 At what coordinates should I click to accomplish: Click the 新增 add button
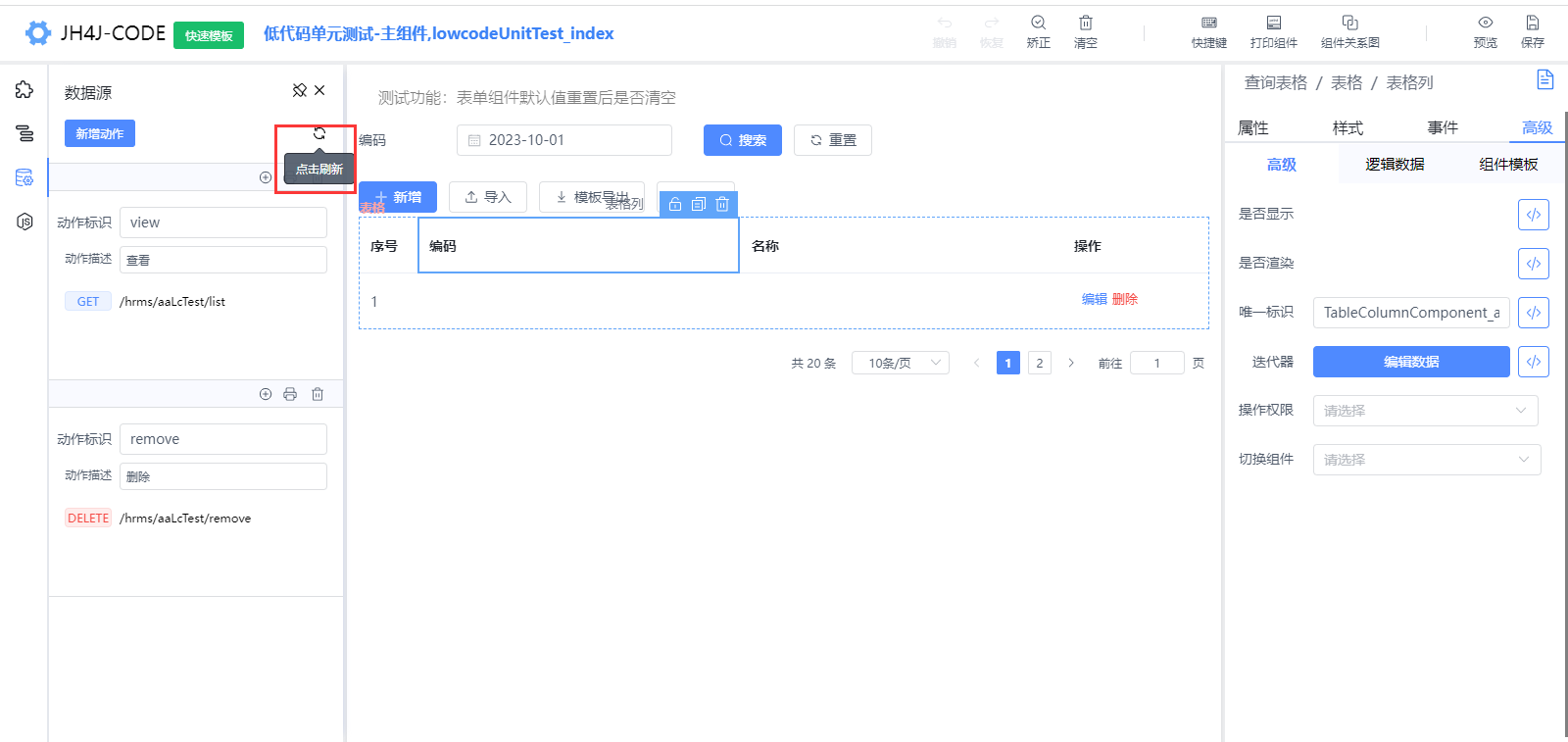tap(398, 197)
